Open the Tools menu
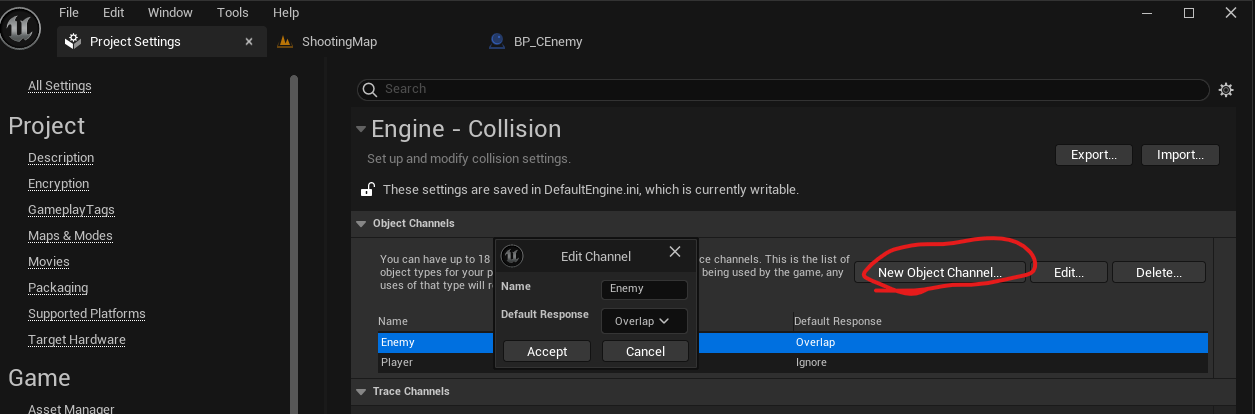Viewport: 1255px width, 414px height. coord(233,13)
